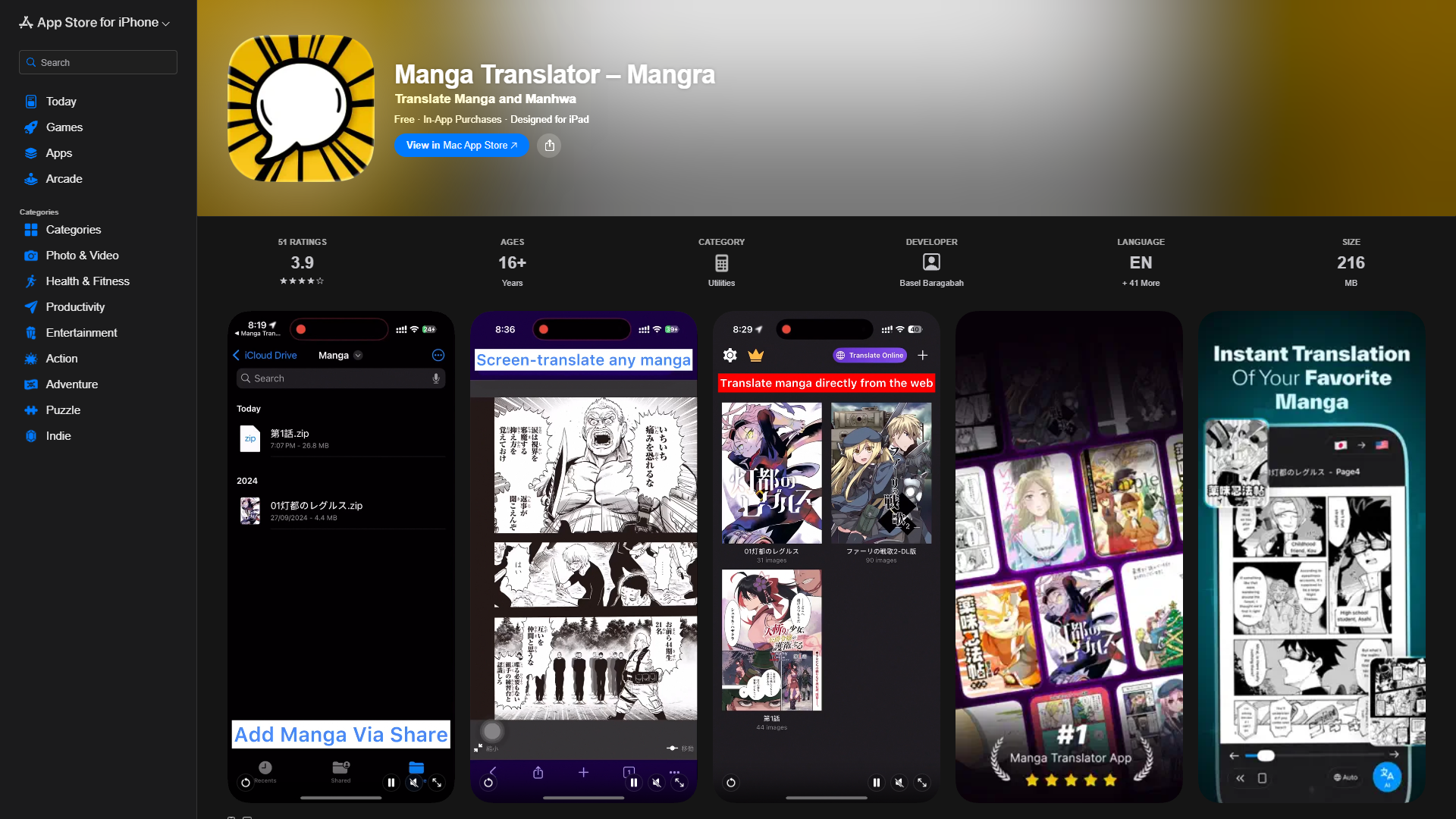This screenshot has height=819, width=1456.
Task: Click the Manga Translator – Mangra title
Action: coord(554,74)
